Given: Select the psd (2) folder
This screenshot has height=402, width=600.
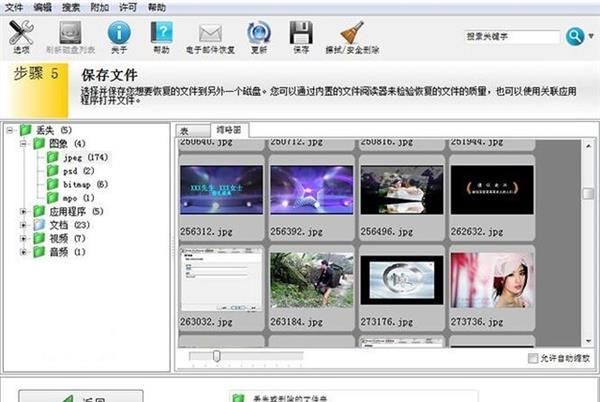Looking at the screenshot, I should point(78,171).
